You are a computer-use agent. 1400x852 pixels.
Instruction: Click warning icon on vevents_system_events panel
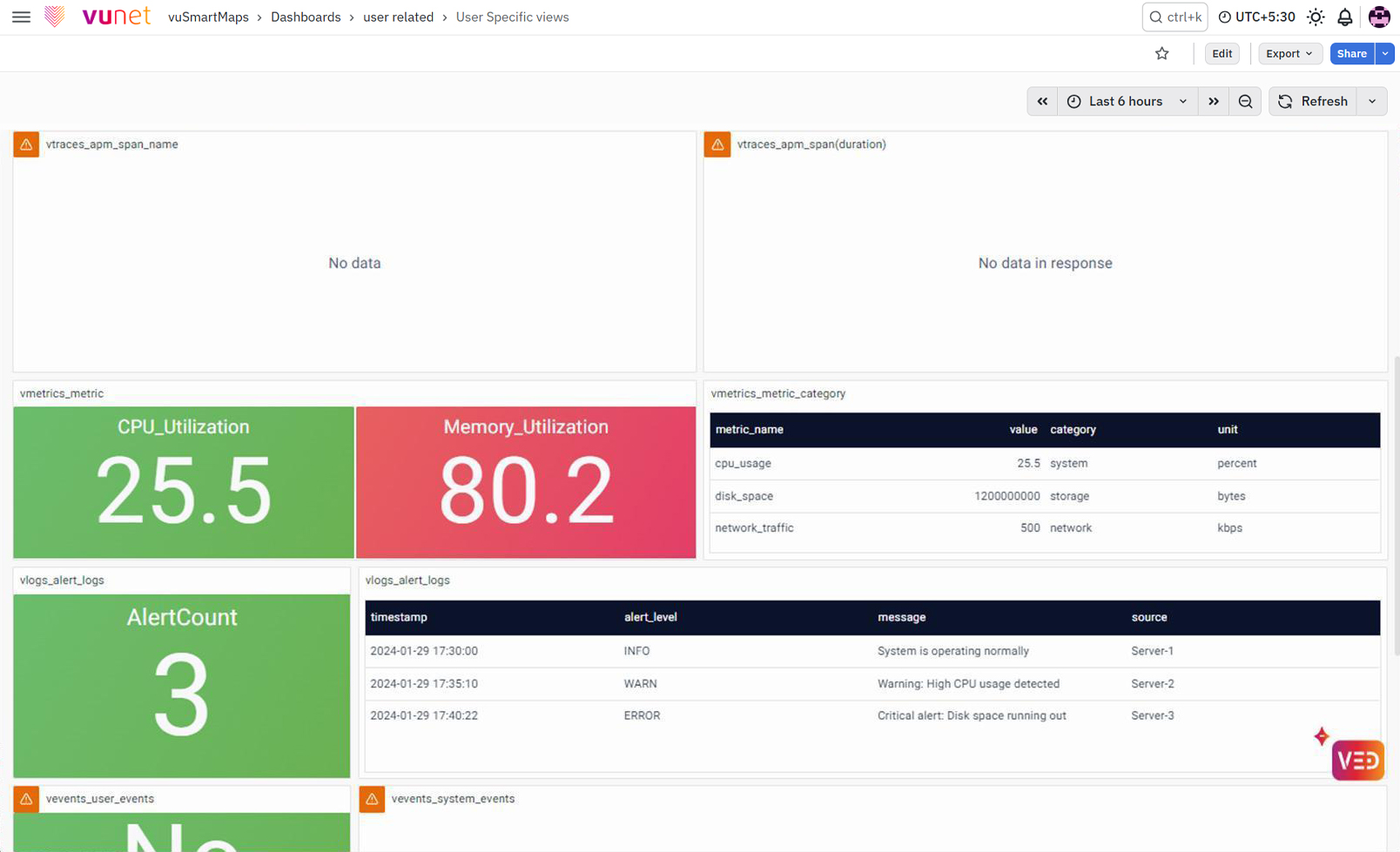[x=372, y=799]
